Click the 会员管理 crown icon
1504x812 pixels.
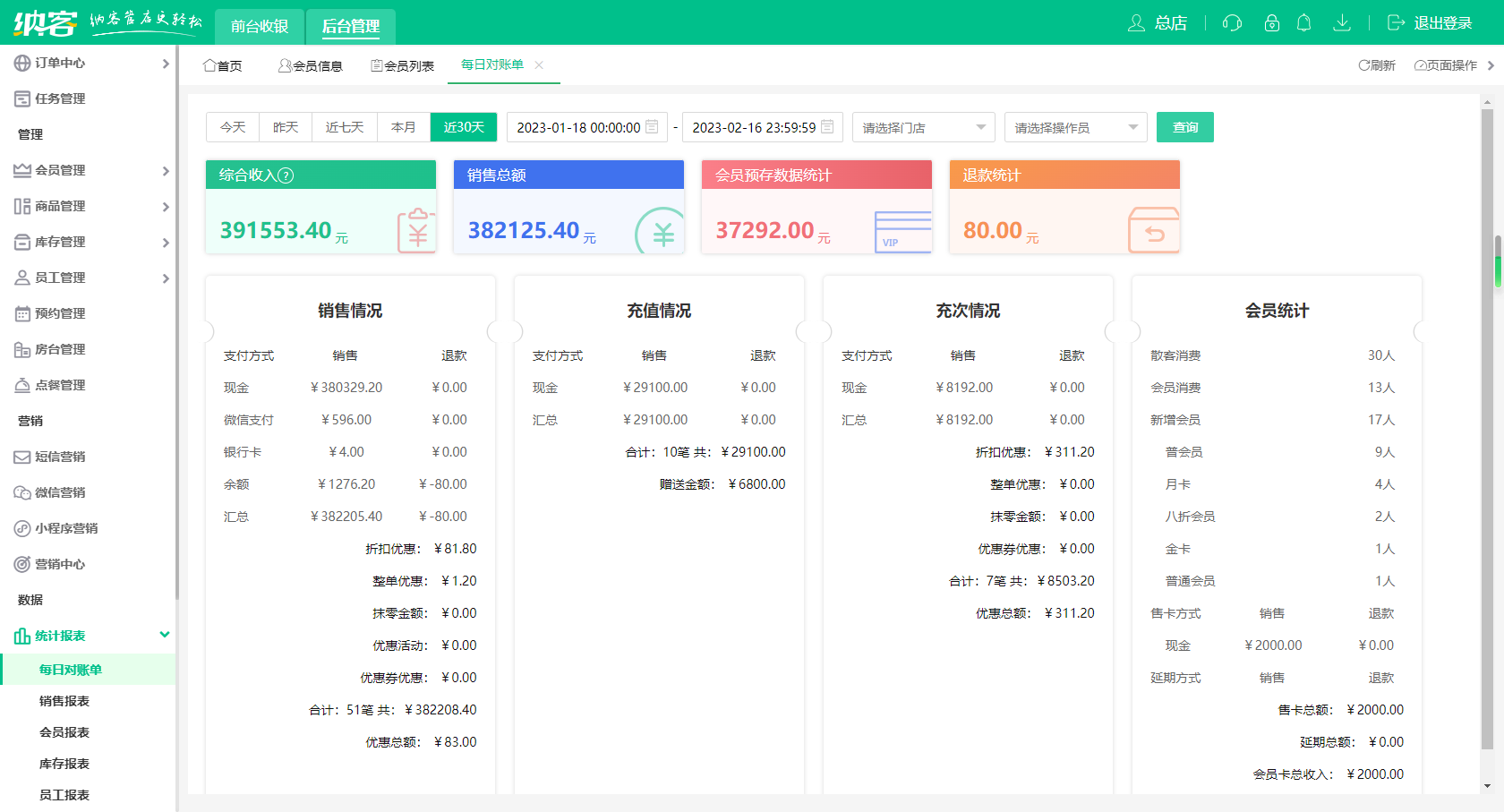(x=22, y=170)
